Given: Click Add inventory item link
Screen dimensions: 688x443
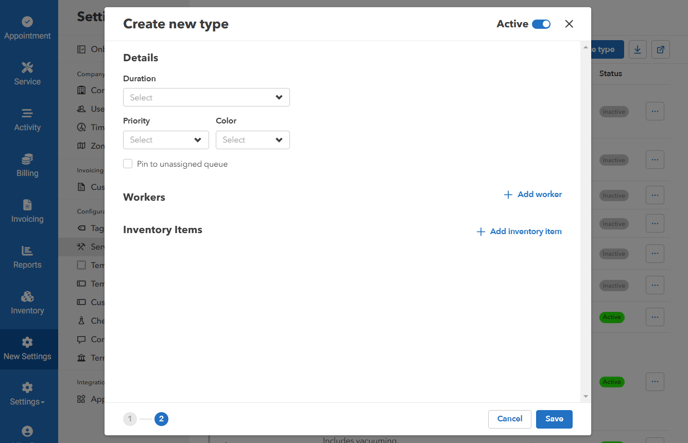Looking at the screenshot, I should pyautogui.click(x=519, y=231).
